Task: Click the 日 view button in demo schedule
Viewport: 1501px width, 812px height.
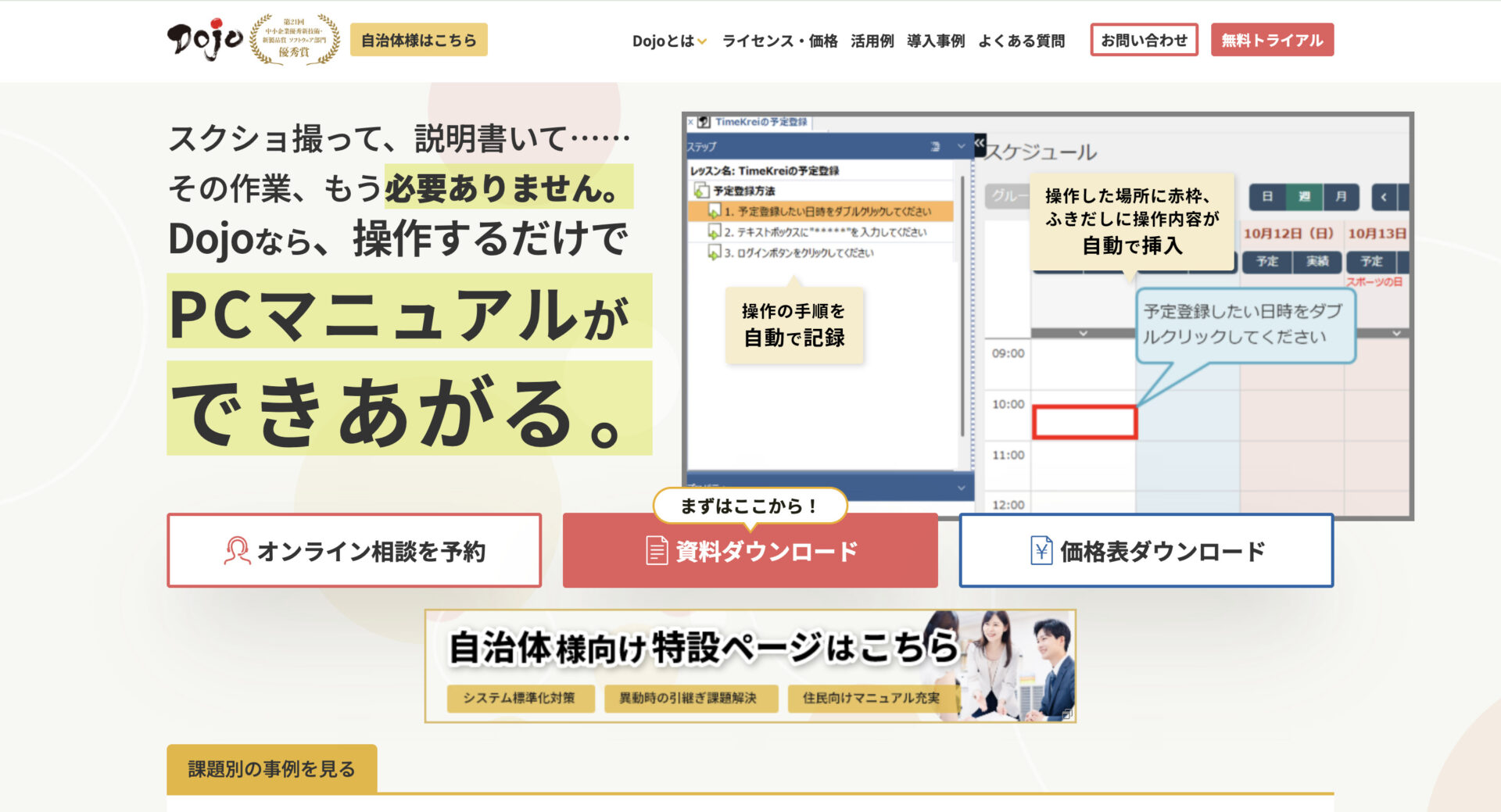Action: 1267,196
